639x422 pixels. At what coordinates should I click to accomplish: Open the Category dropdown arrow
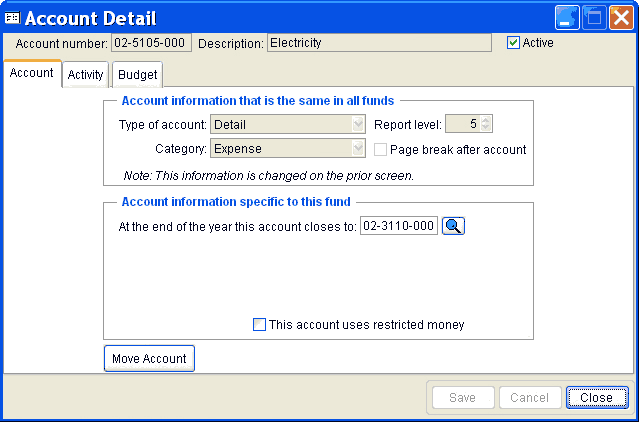358,149
